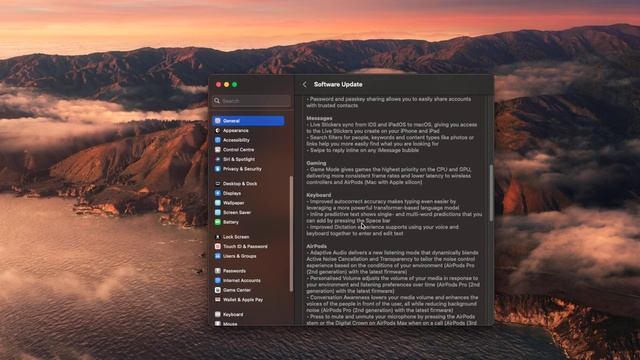
Task: Open the General settings label
Action: point(231,121)
